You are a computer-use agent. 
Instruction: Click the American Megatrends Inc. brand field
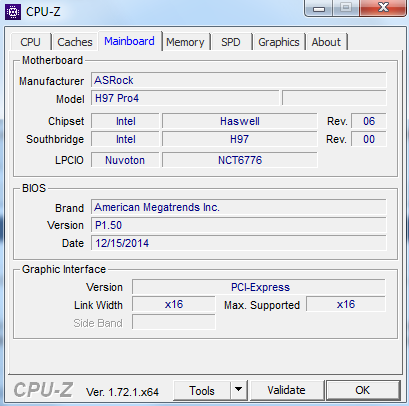pos(239,207)
